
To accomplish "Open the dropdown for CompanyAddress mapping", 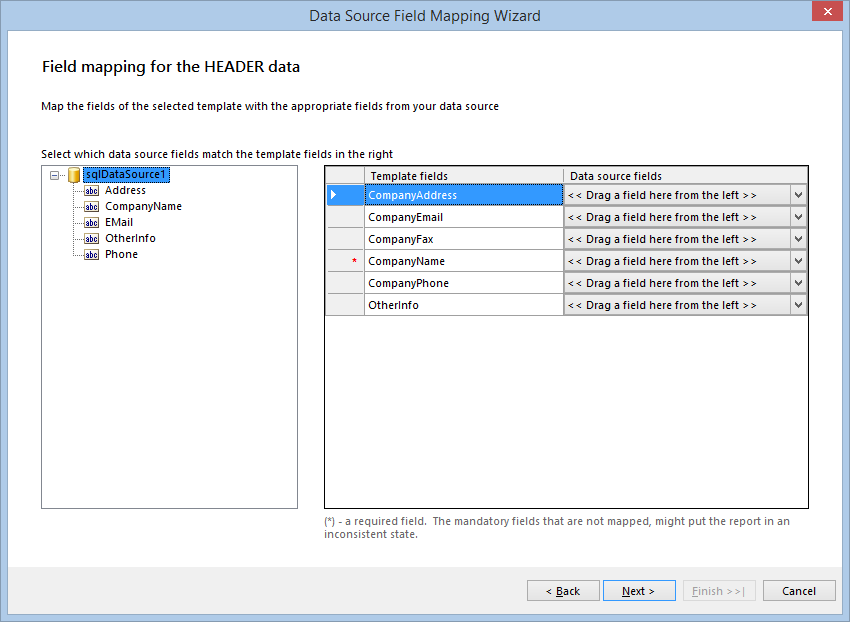I will (x=798, y=195).
